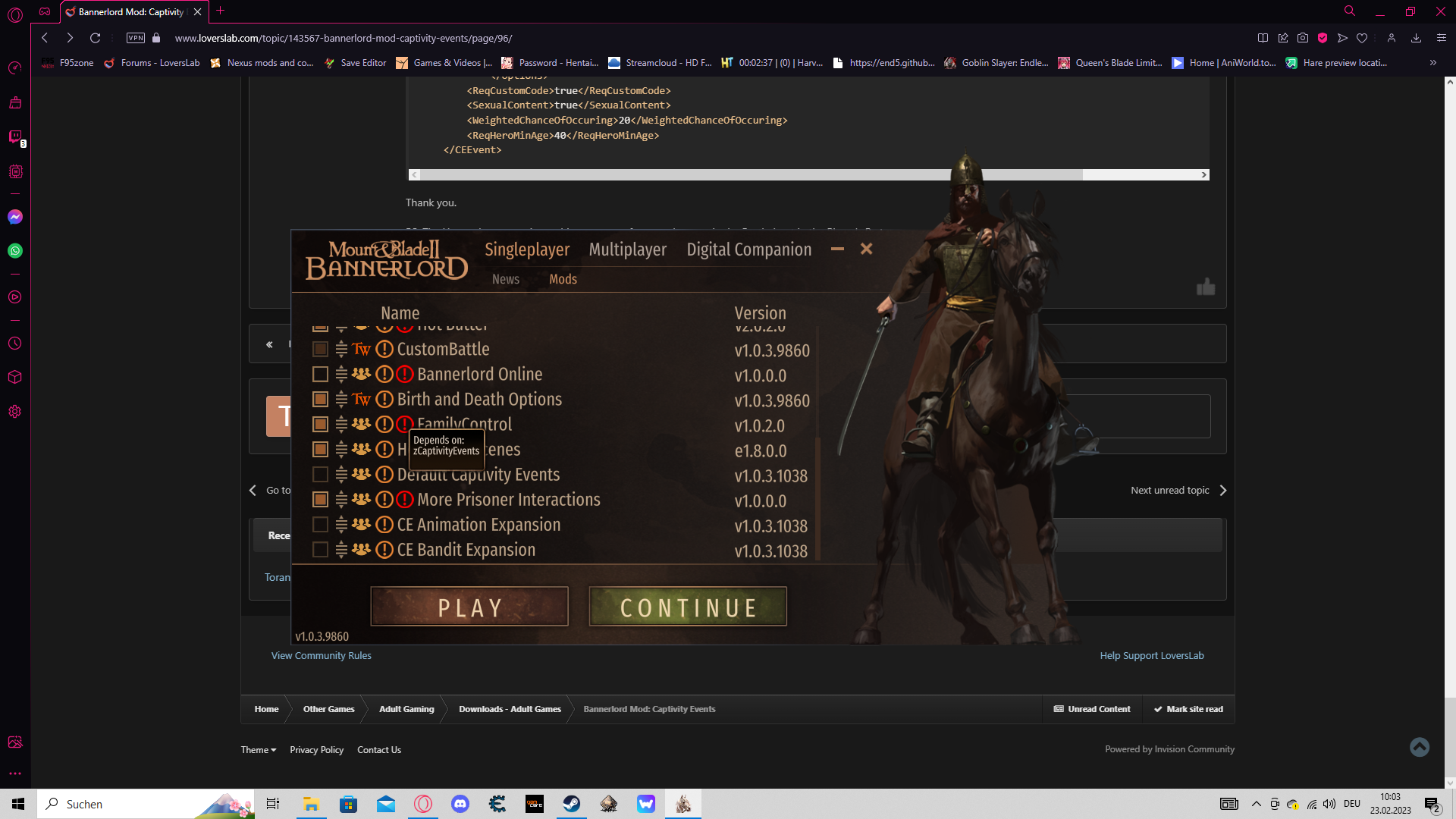This screenshot has width=1456, height=819.
Task: Open the News tab in the launcher
Action: (x=505, y=279)
